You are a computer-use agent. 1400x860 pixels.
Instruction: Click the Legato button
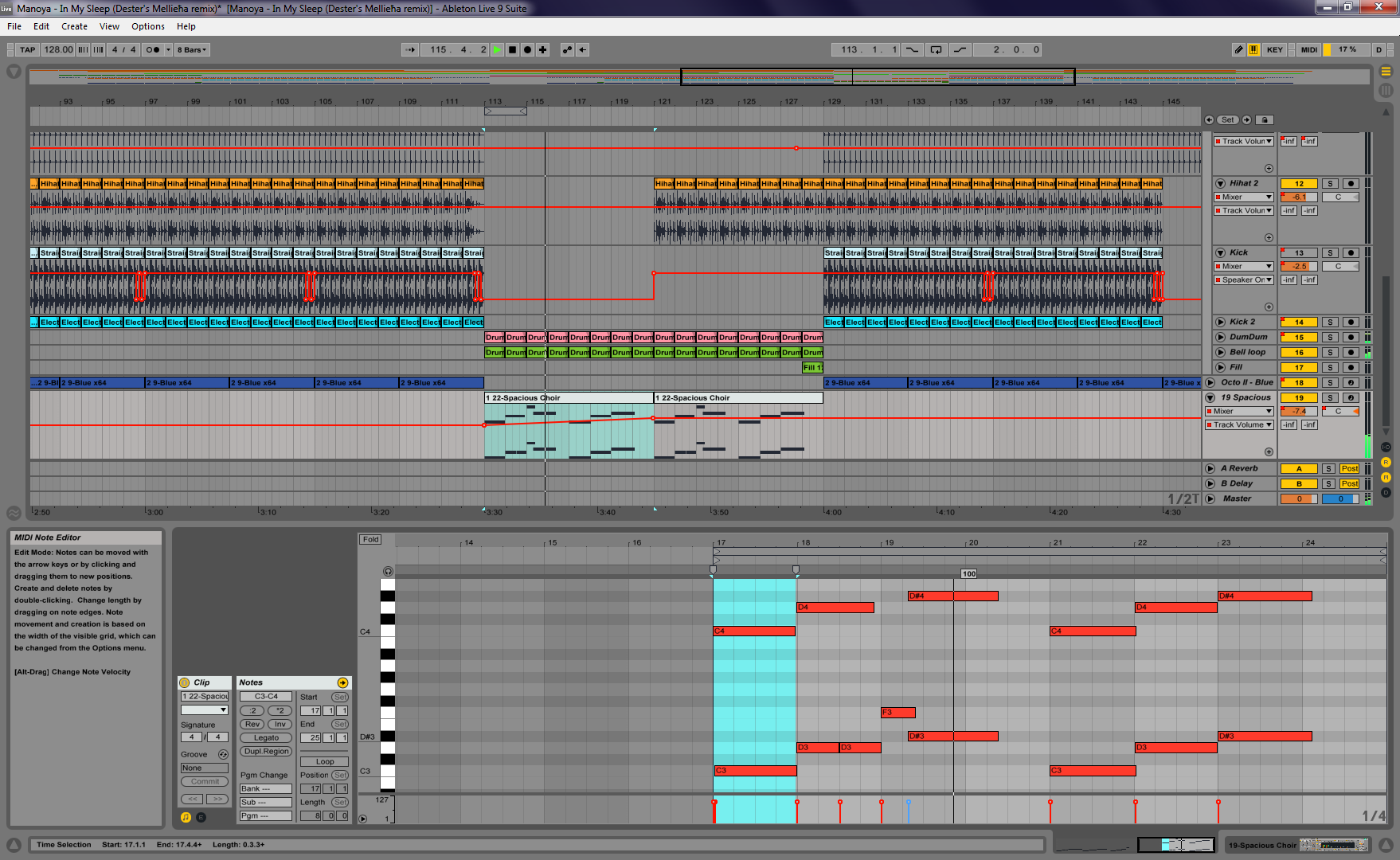(x=266, y=737)
